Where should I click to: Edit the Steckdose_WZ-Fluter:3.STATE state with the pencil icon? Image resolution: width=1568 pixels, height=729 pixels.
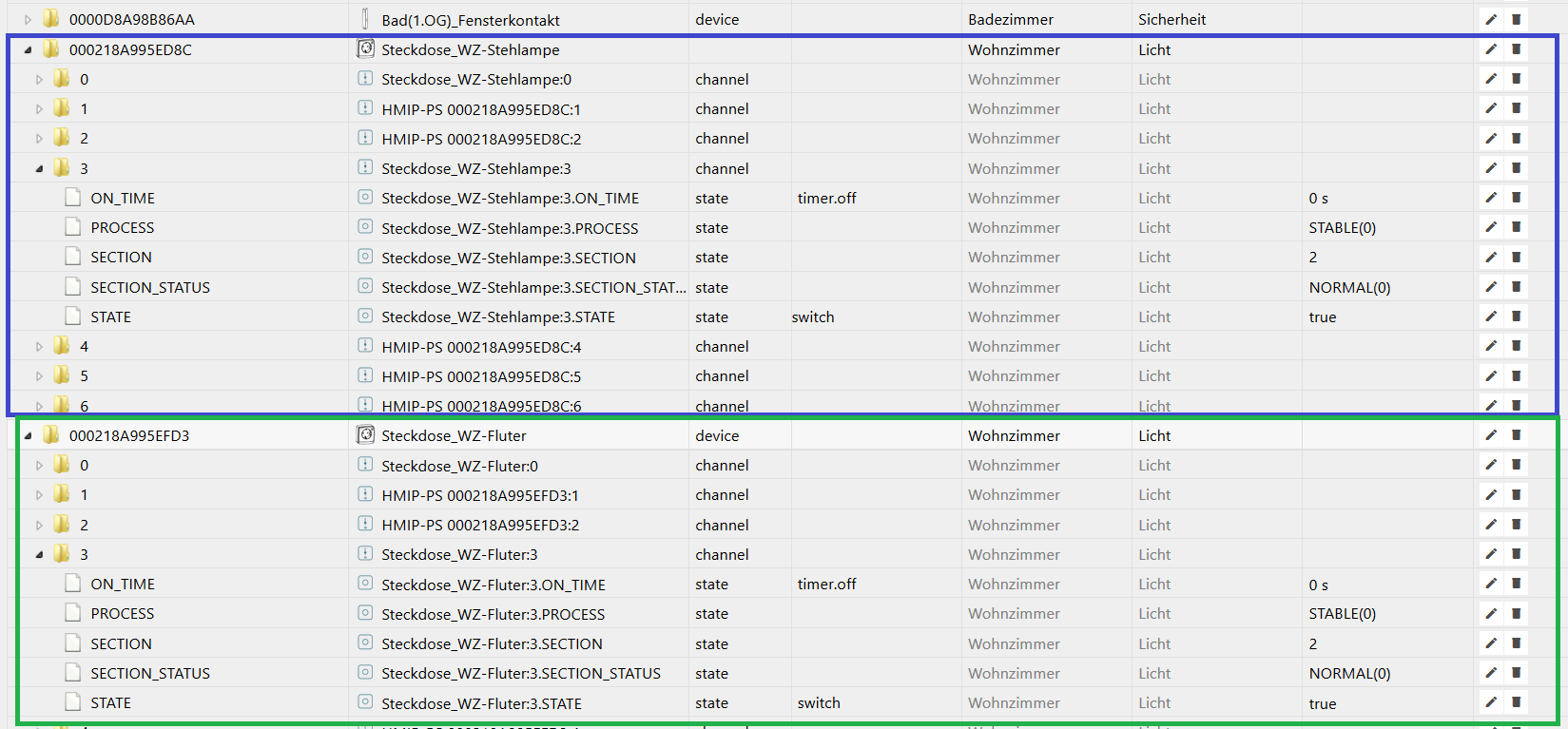1491,702
